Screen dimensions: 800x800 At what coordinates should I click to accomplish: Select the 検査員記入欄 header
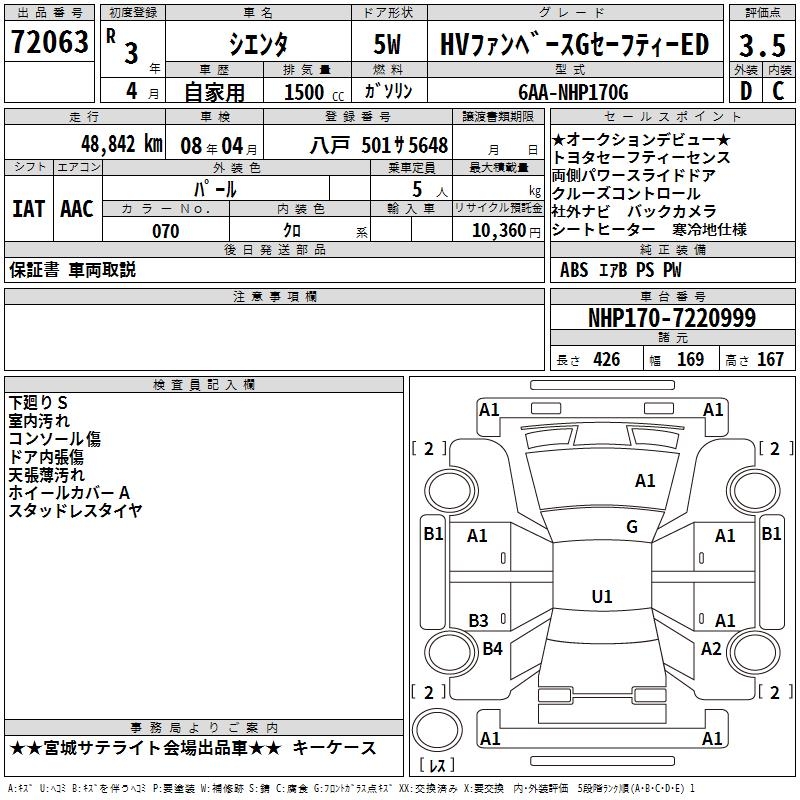tap(204, 385)
